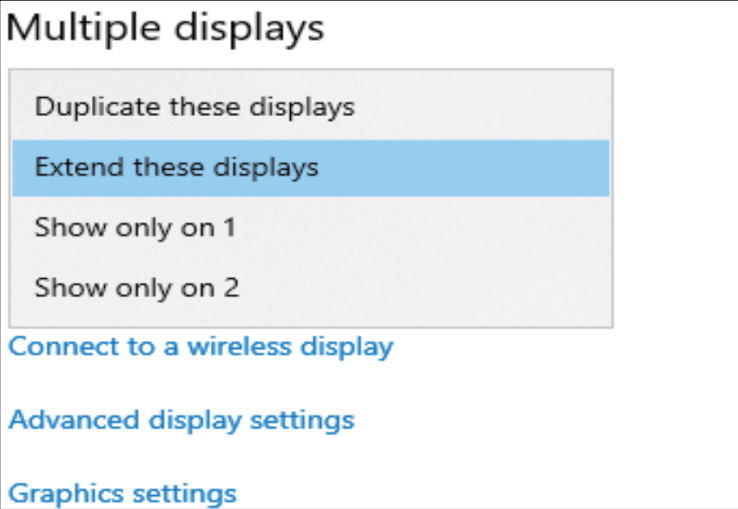Mirror screens using Duplicate these displays
738x509 pixels.
point(194,106)
